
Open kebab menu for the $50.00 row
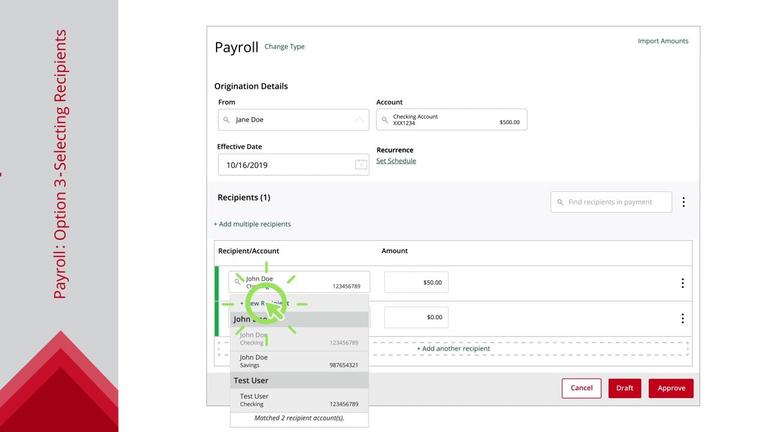point(682,283)
